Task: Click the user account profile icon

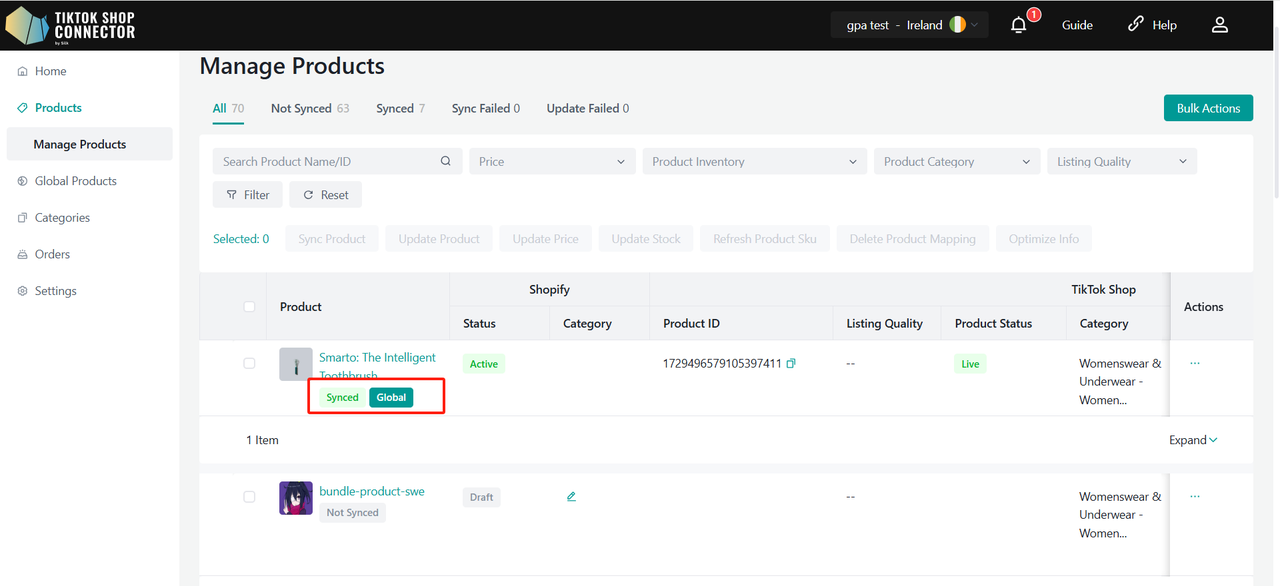Action: coord(1219,25)
